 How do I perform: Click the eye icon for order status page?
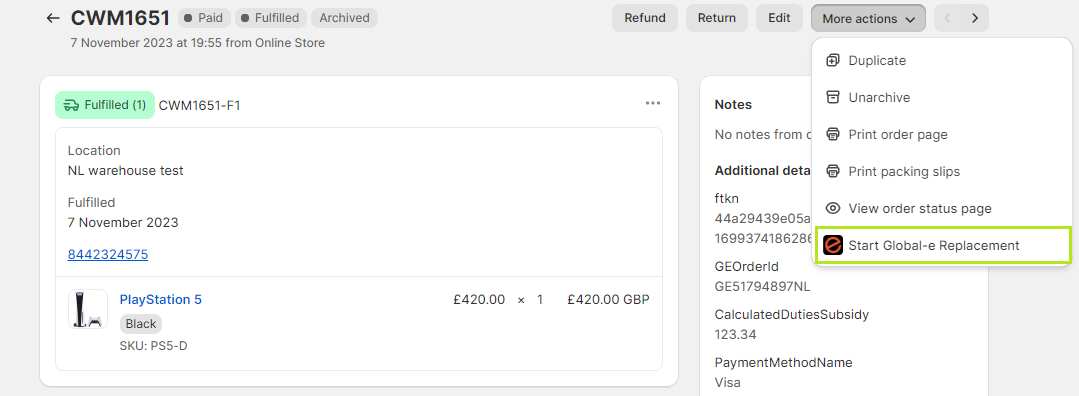(x=833, y=208)
